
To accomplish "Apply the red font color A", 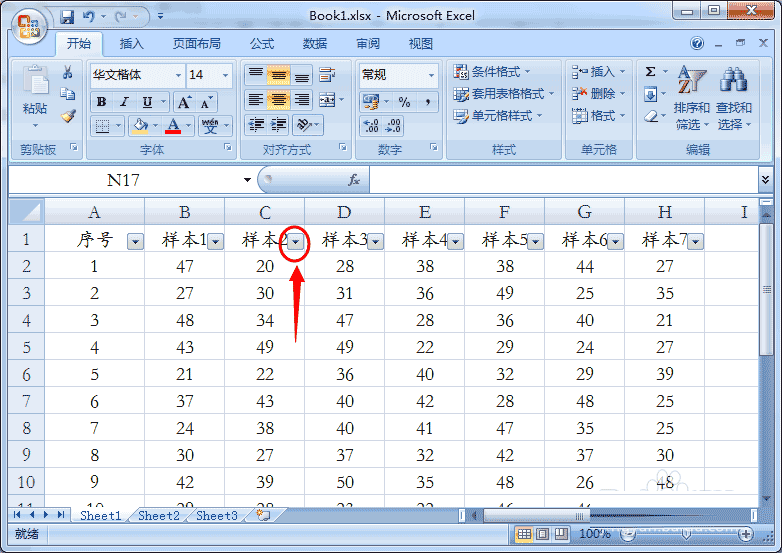I will pos(173,126).
